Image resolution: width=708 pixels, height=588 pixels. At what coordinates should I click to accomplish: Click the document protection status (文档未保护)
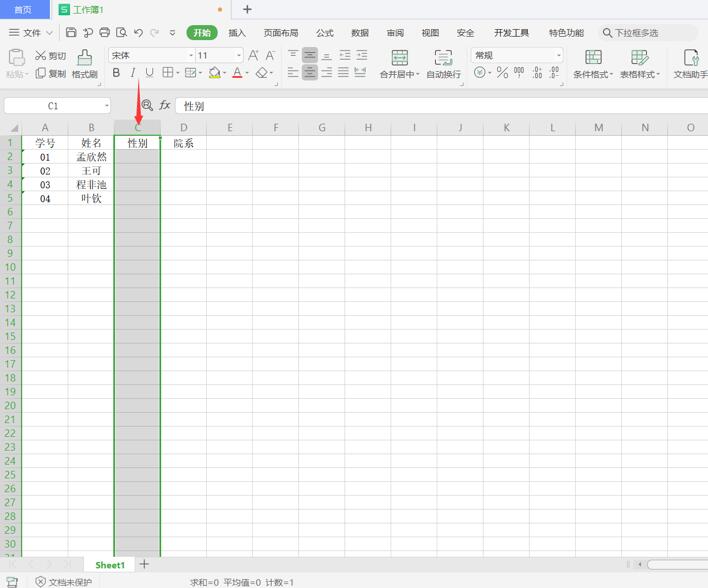coord(64,582)
